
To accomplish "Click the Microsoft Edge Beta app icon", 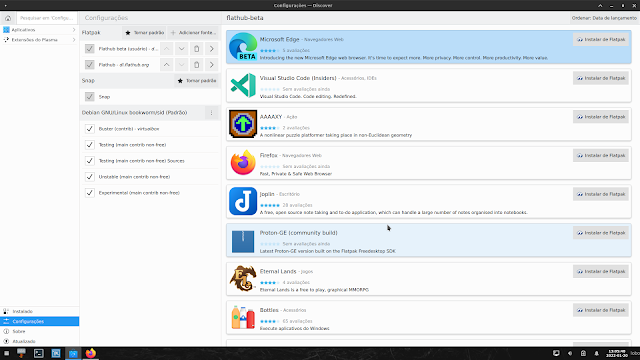I will pos(243,47).
